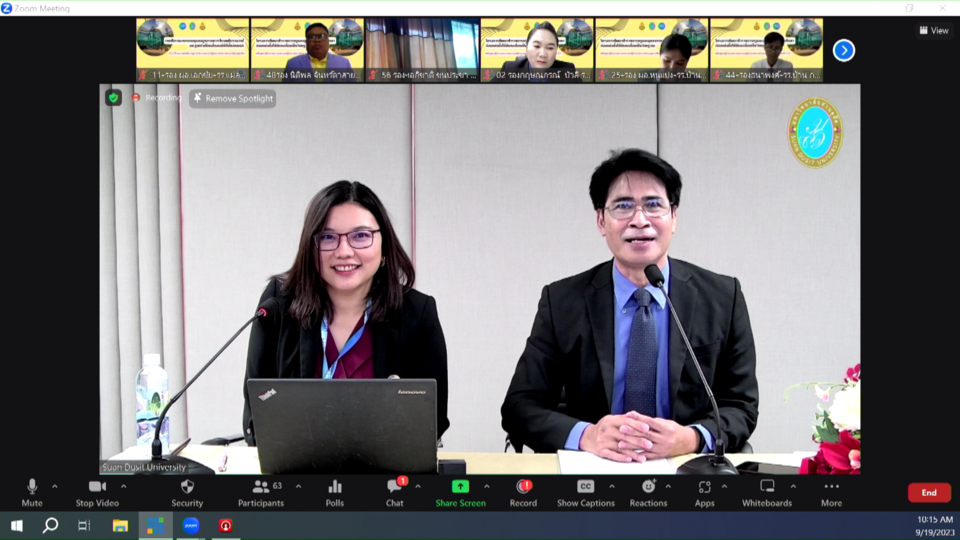Click the green Share Screen icon
The height and width of the screenshot is (540, 960).
pyautogui.click(x=460, y=486)
